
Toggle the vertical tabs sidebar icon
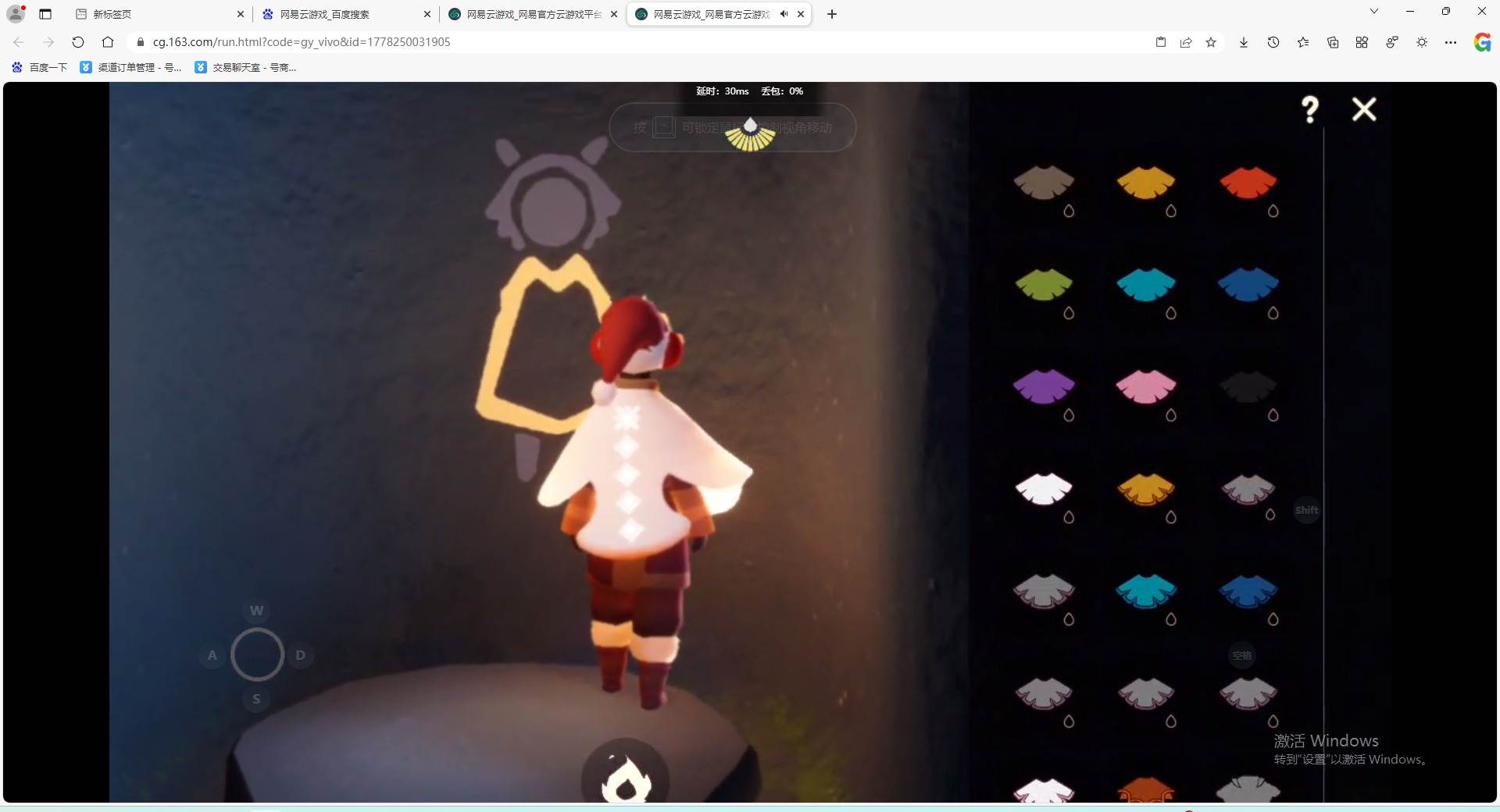pyautogui.click(x=45, y=14)
